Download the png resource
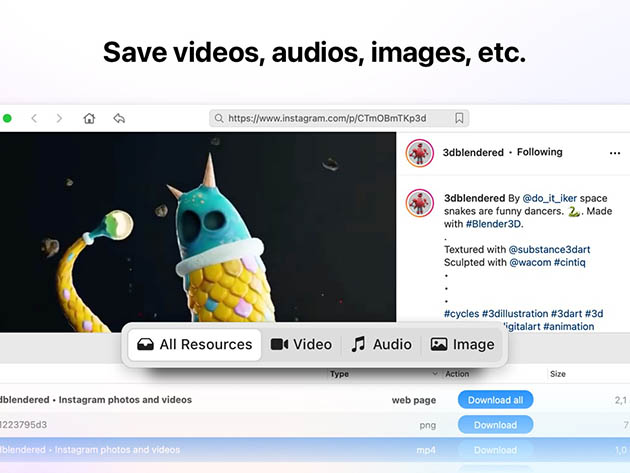The height and width of the screenshot is (473, 630). 495,425
